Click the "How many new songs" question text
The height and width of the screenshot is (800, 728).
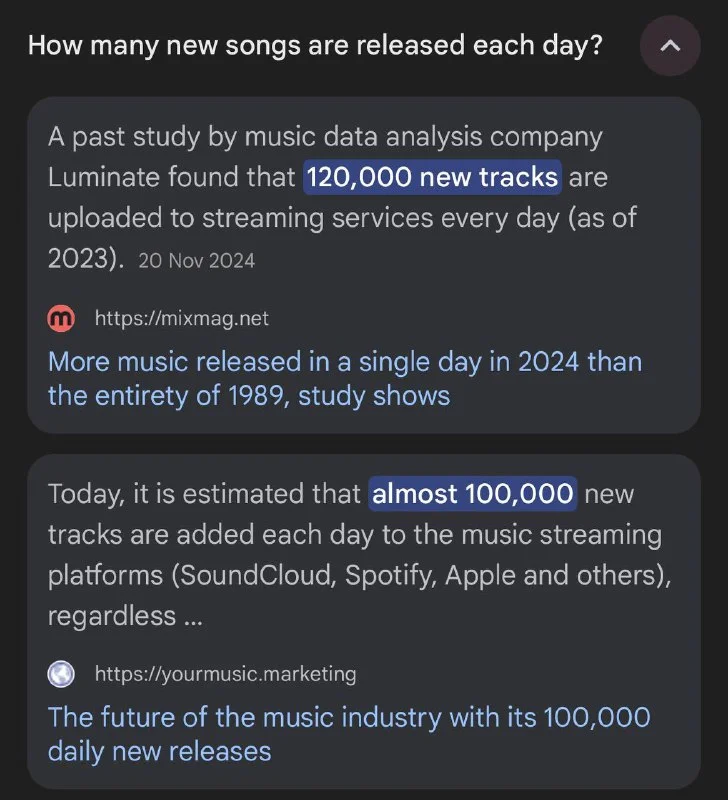pyautogui.click(x=315, y=46)
